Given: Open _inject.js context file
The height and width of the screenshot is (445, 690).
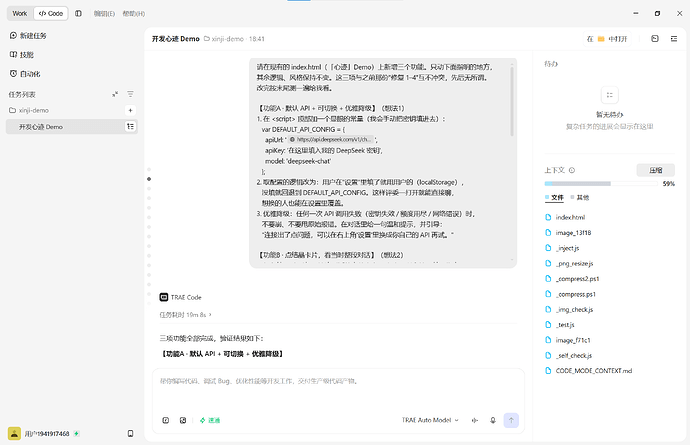Looking at the screenshot, I should (x=567, y=248).
